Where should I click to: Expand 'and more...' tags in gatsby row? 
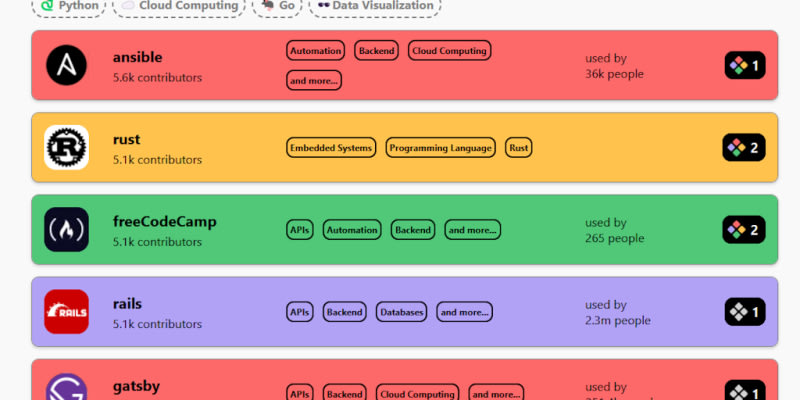tap(496, 393)
